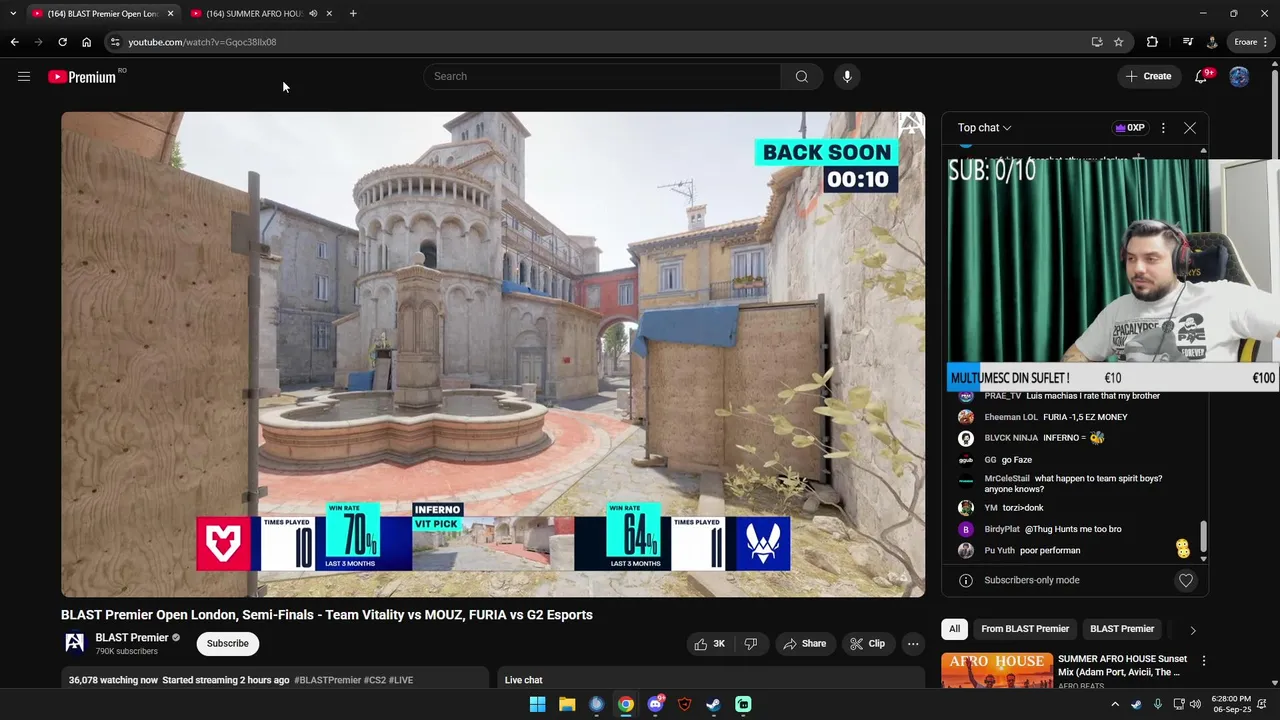The width and height of the screenshot is (1280, 720).
Task: Open BLAST Premier channel avatar
Action: pos(75,643)
